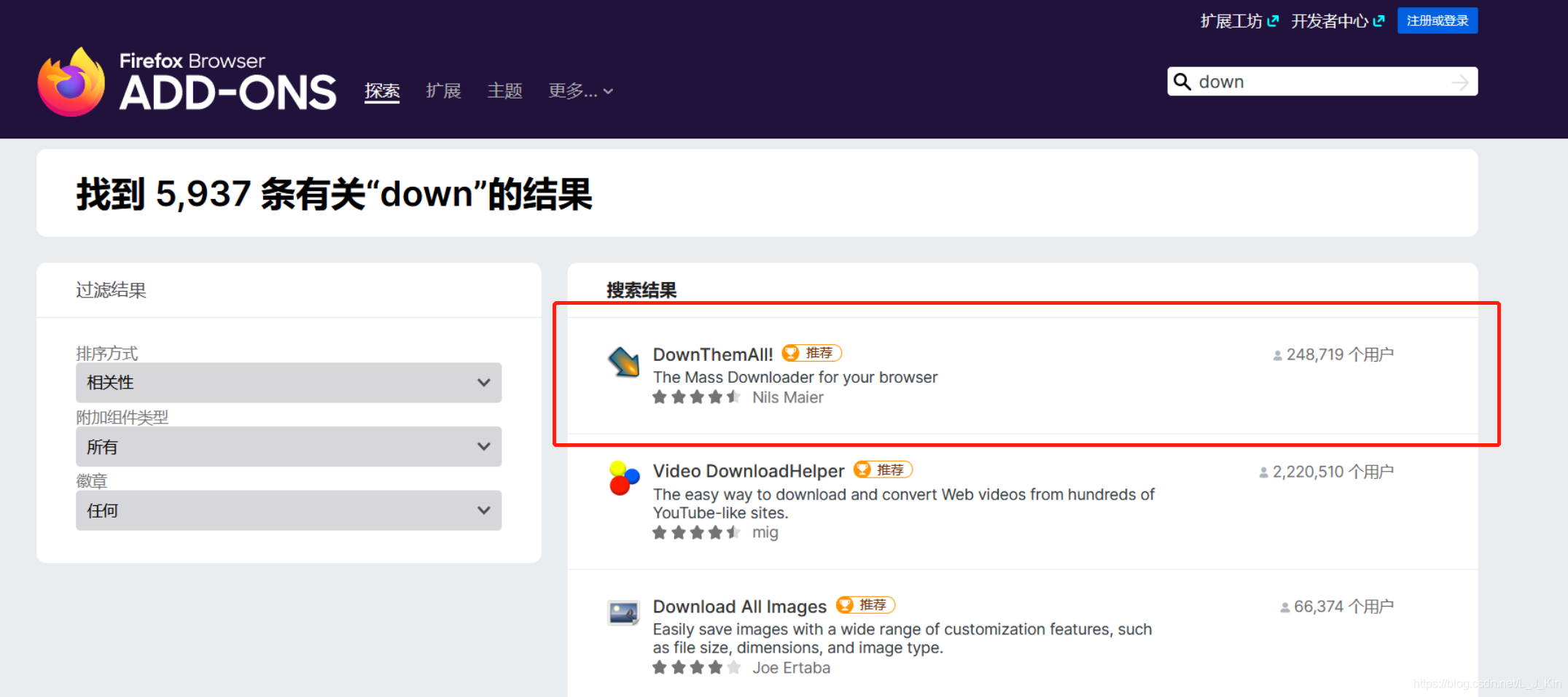Click author name mig
This screenshot has width=1568, height=697.
coord(765,532)
